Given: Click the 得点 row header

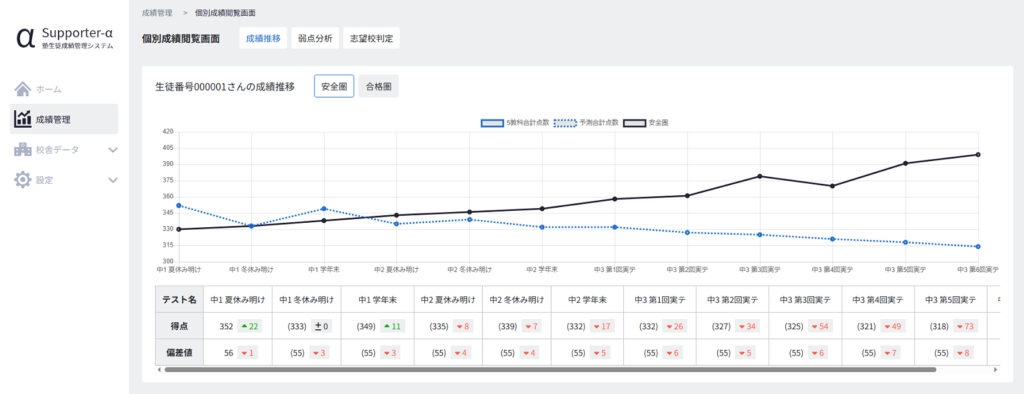Looking at the screenshot, I should [x=179, y=326].
